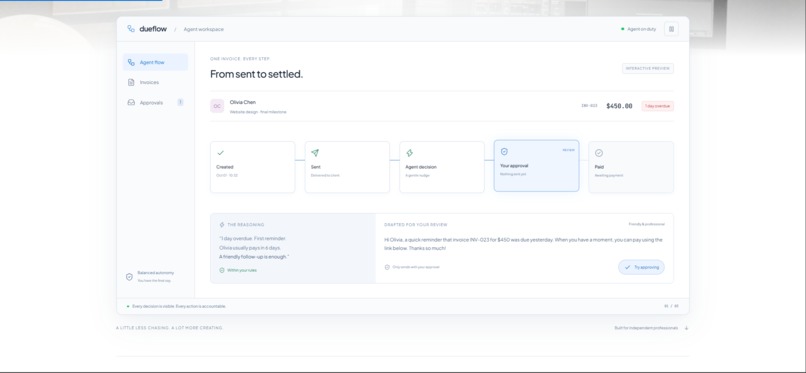The height and width of the screenshot is (373, 806).
Task: Click the Olivia Chen client name
Action: coord(243,102)
